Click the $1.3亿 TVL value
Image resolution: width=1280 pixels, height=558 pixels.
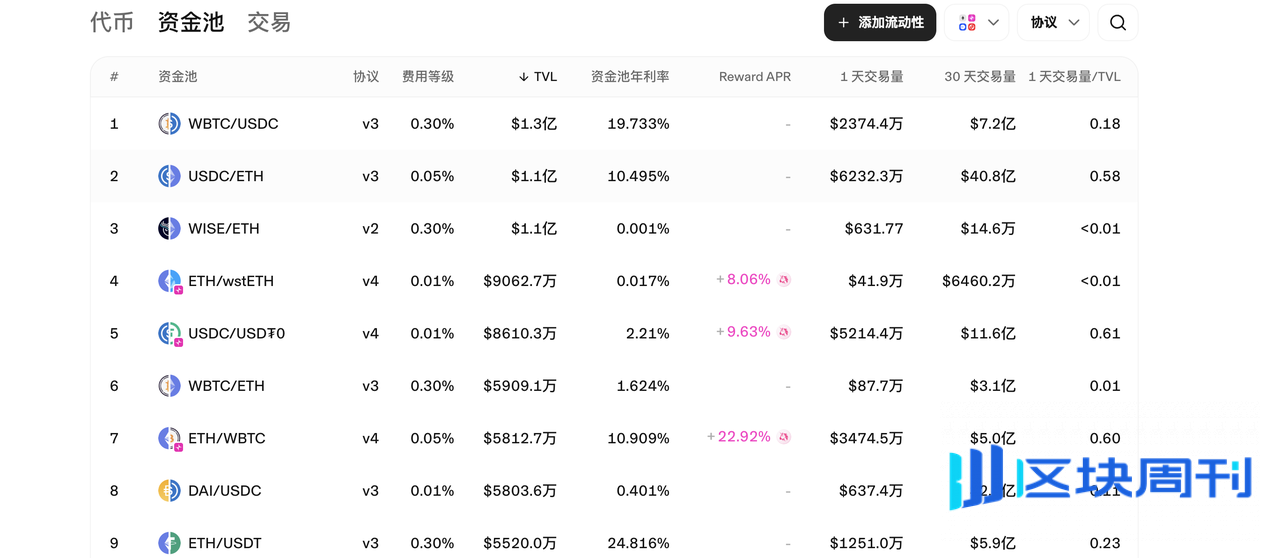tap(534, 124)
